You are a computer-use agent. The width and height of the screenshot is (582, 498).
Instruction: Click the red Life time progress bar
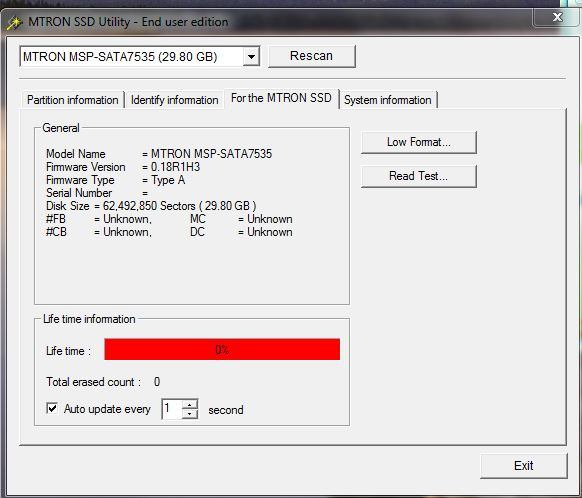[x=222, y=349]
